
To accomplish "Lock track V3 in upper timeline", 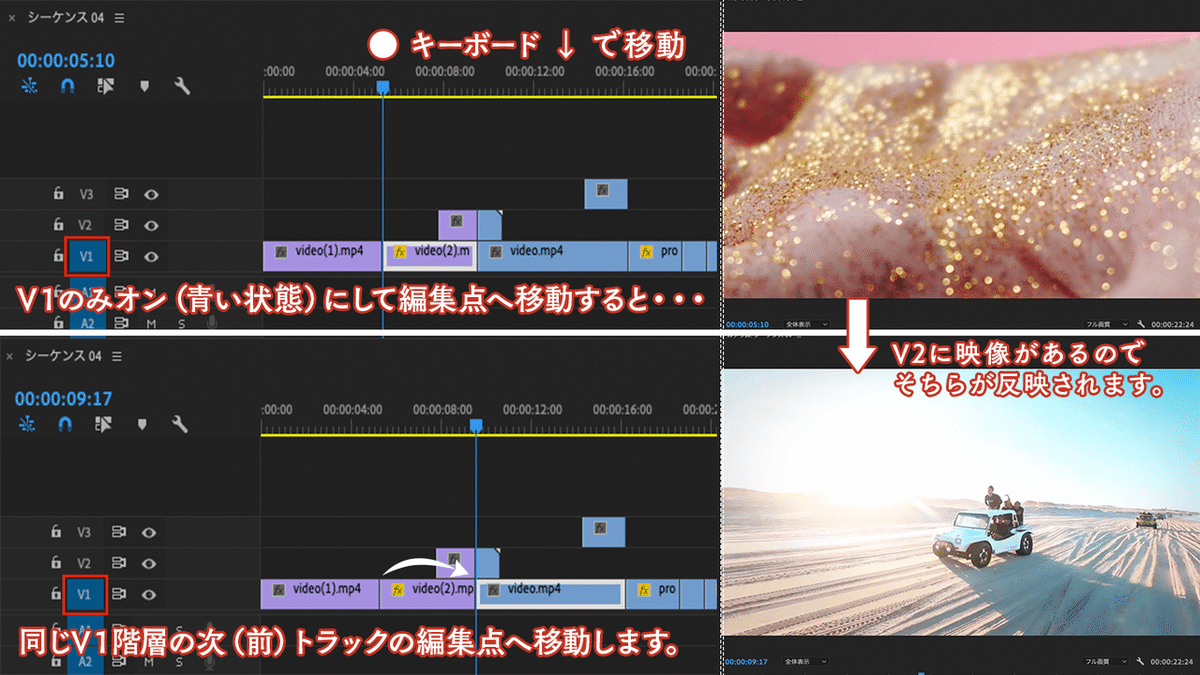I will point(58,194).
